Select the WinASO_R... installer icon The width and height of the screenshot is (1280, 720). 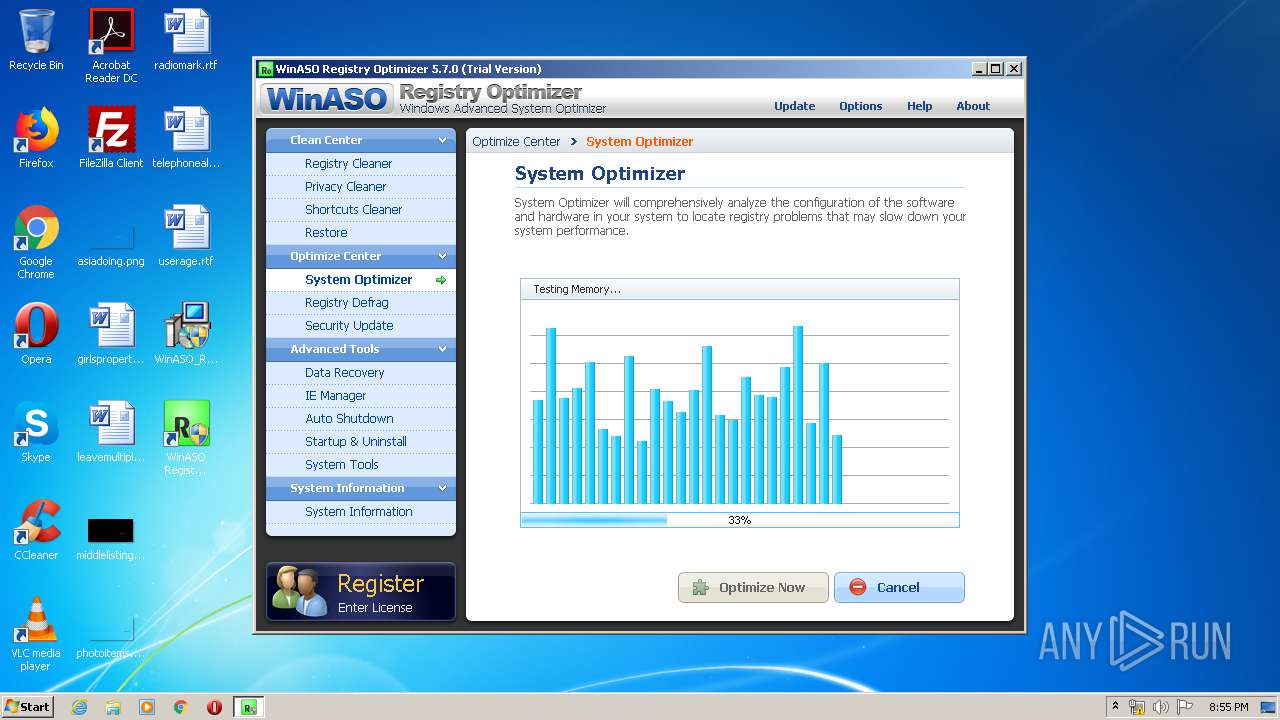pyautogui.click(x=186, y=334)
